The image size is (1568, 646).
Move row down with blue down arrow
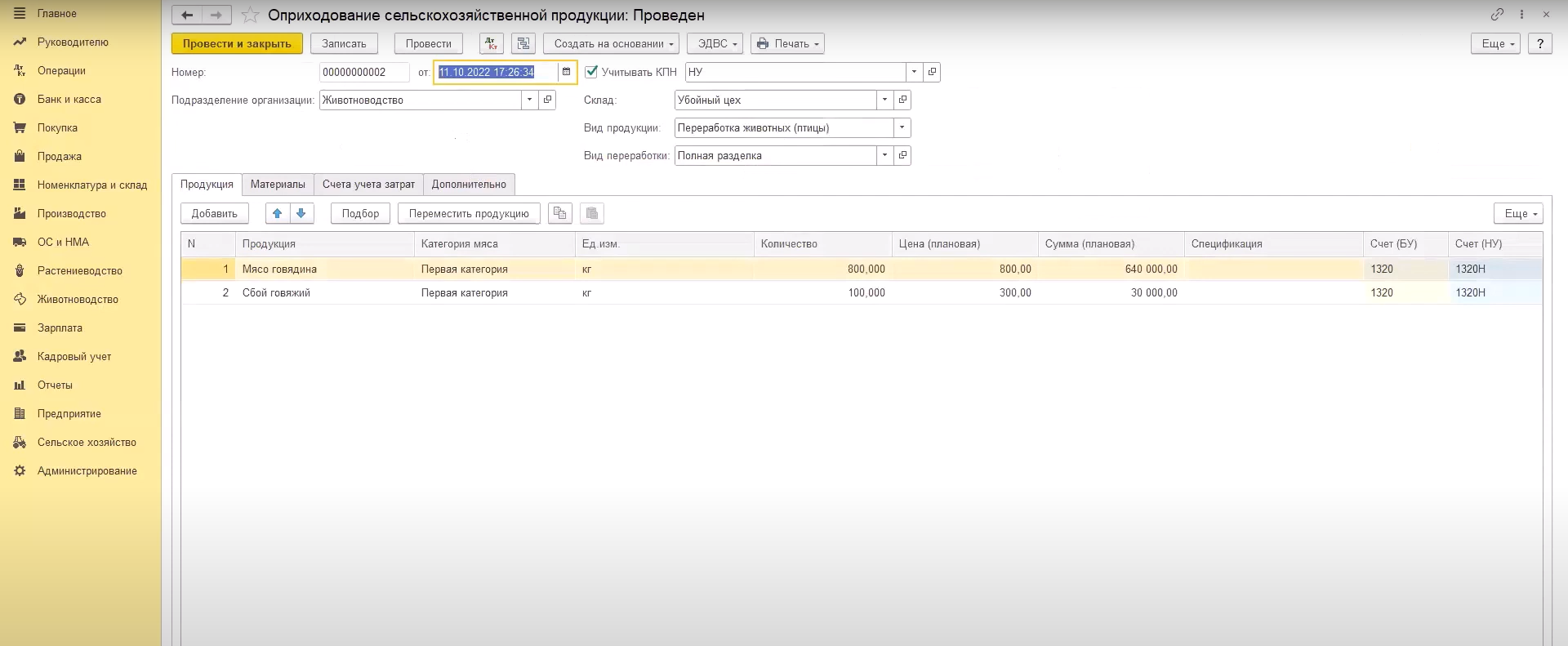click(301, 213)
